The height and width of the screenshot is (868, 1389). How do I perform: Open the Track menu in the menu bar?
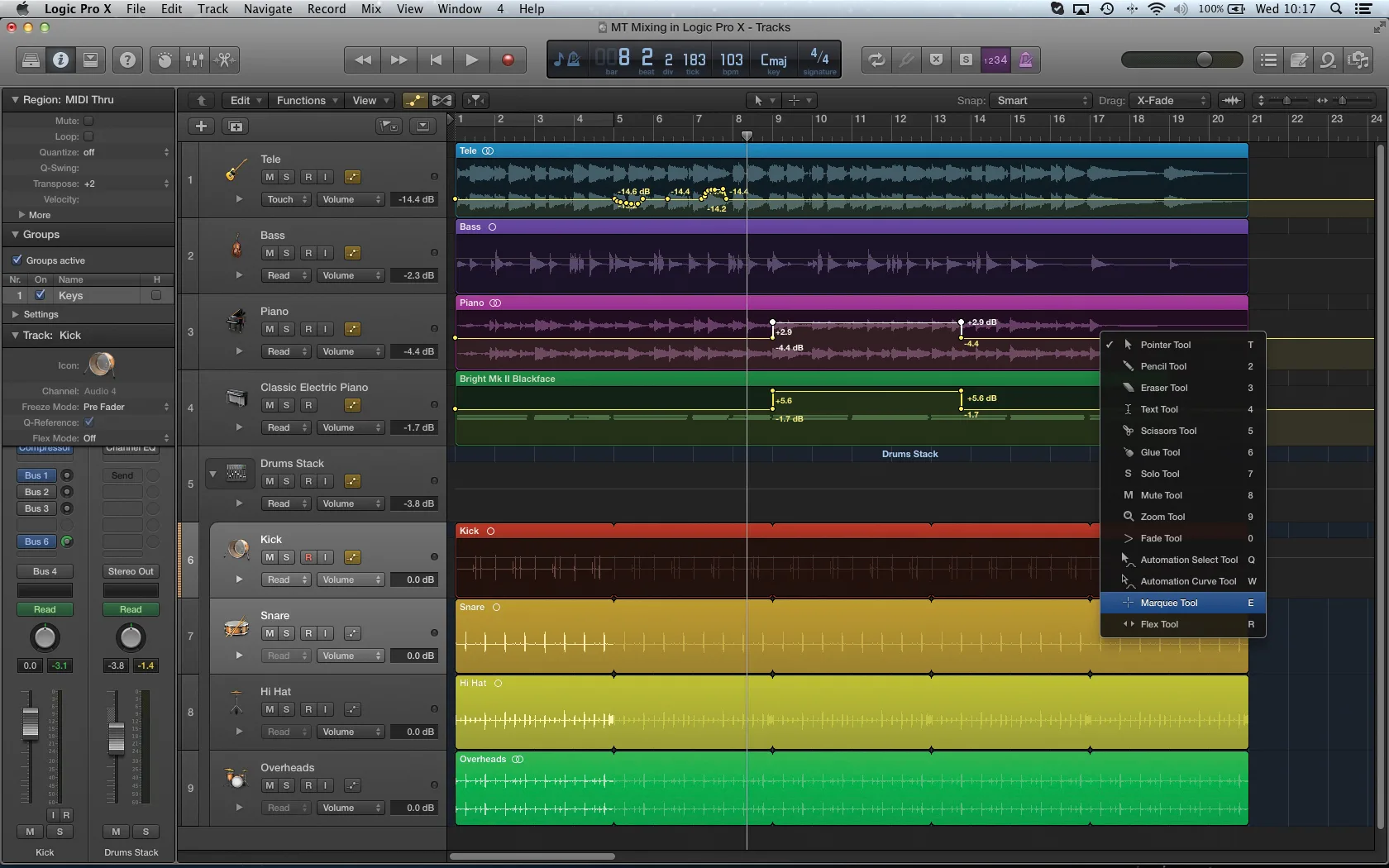point(212,9)
